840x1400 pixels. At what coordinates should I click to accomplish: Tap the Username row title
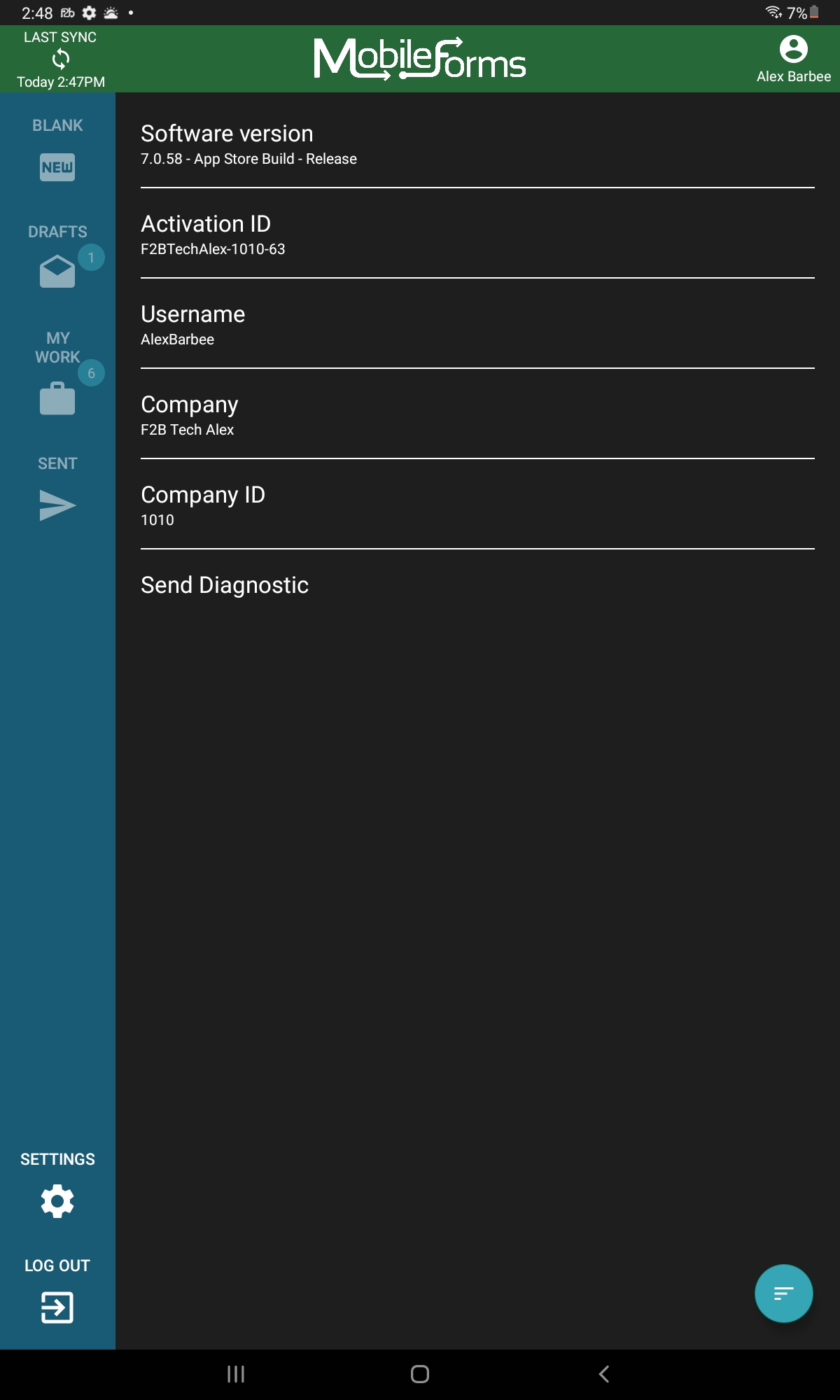193,314
